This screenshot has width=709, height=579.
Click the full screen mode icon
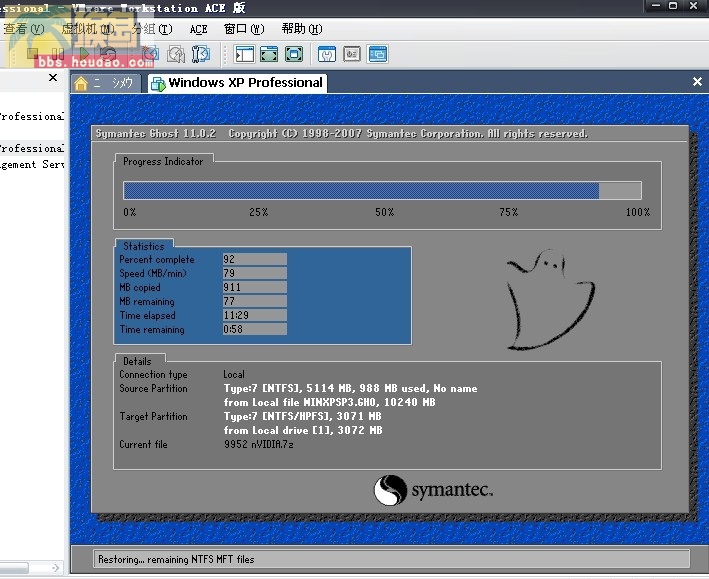294,54
